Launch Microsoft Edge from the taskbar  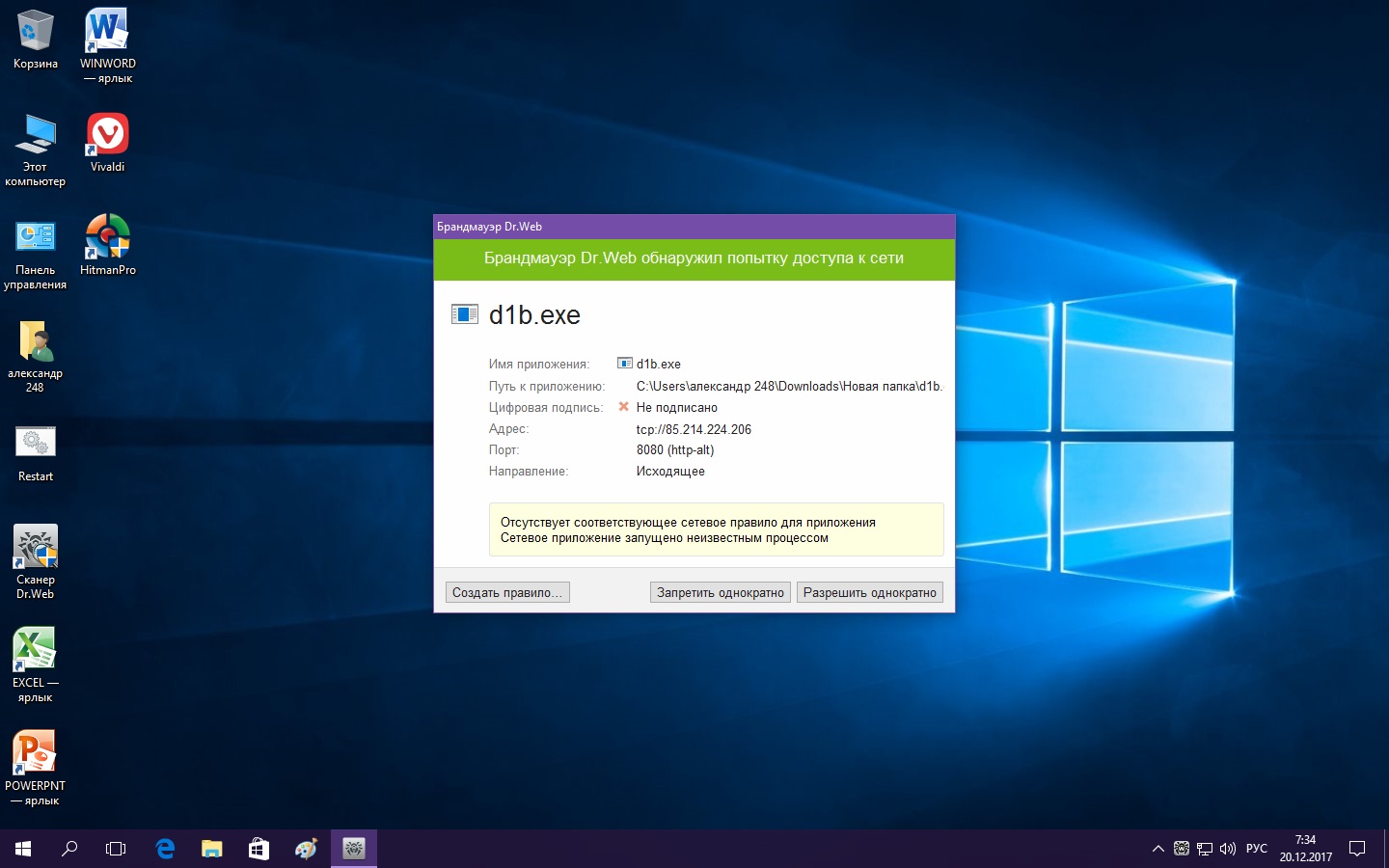click(165, 849)
